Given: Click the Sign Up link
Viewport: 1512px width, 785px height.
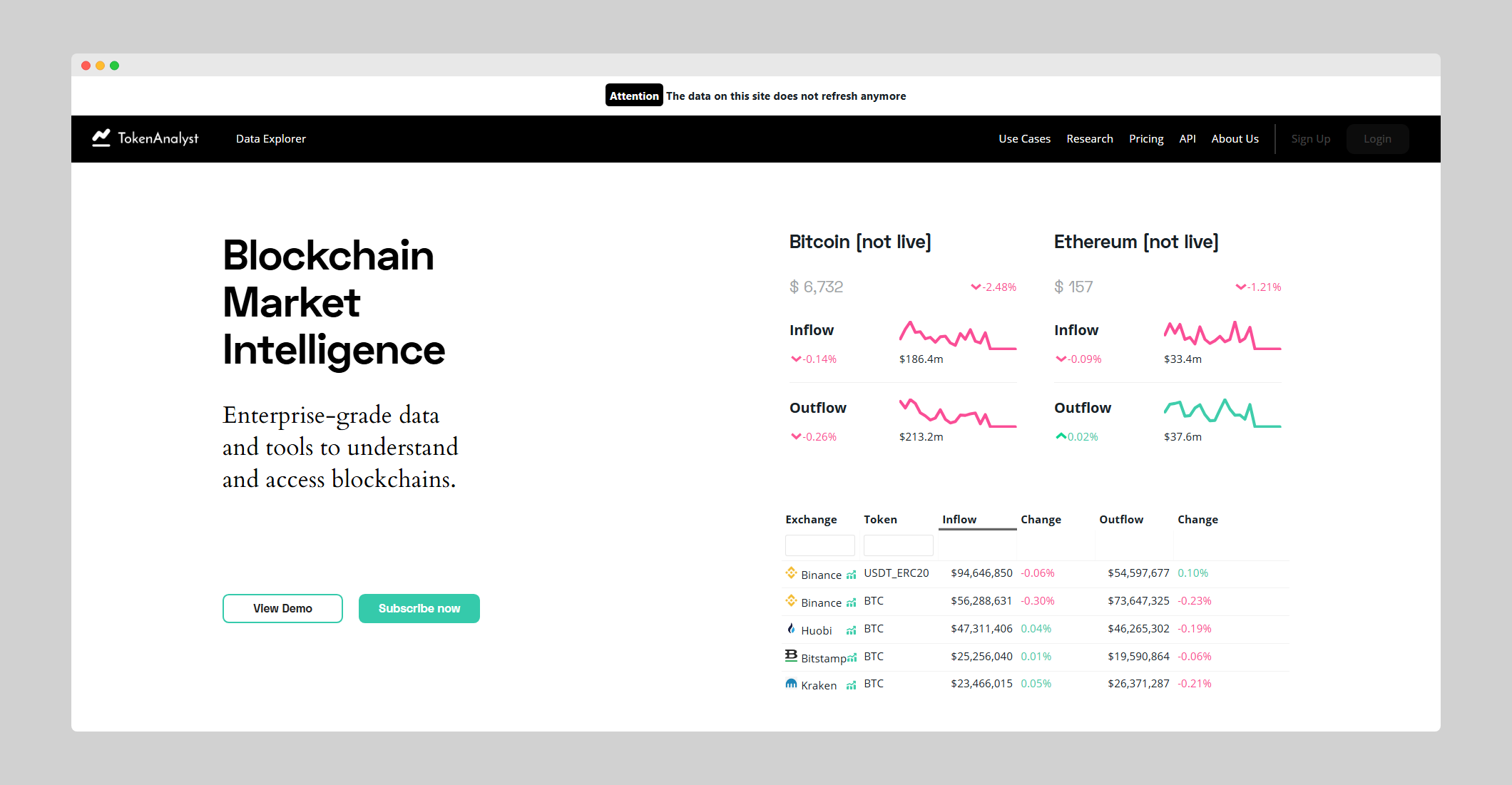Looking at the screenshot, I should (1310, 139).
